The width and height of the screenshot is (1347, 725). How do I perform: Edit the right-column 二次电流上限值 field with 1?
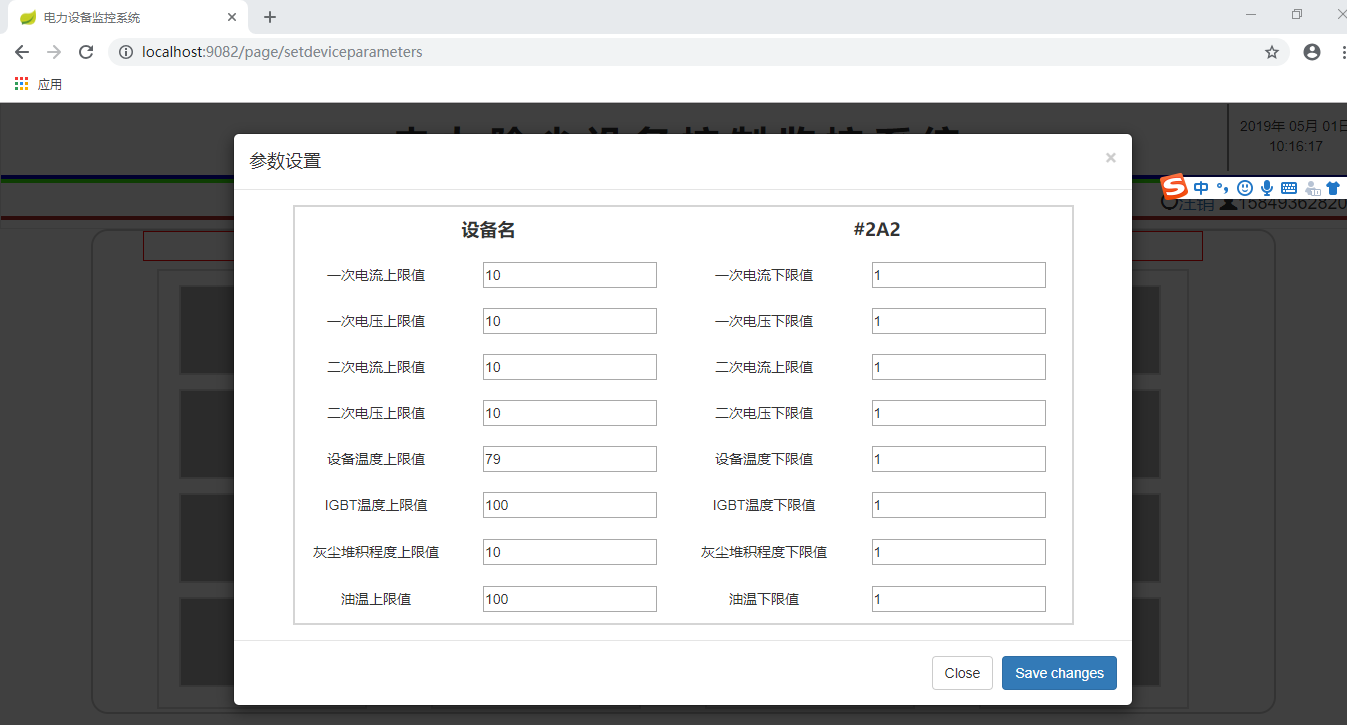(x=959, y=367)
